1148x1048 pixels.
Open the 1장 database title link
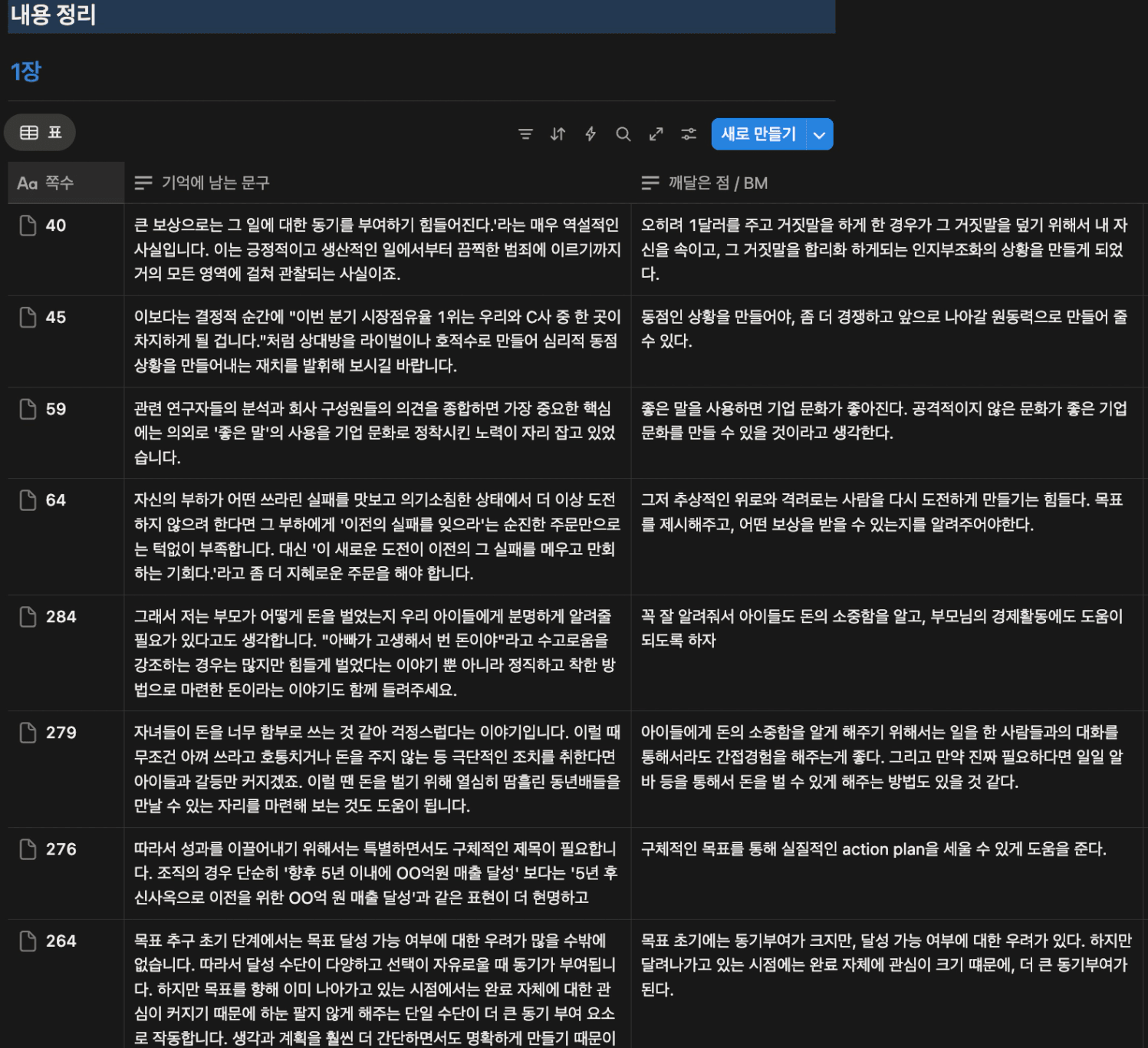pyautogui.click(x=26, y=71)
